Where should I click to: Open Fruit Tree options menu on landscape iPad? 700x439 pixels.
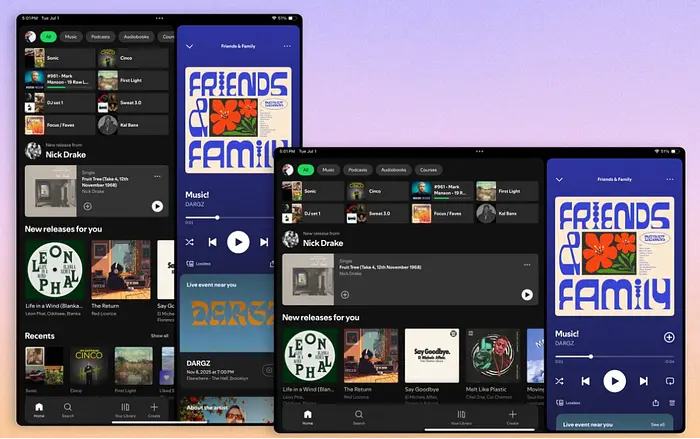[x=527, y=265]
